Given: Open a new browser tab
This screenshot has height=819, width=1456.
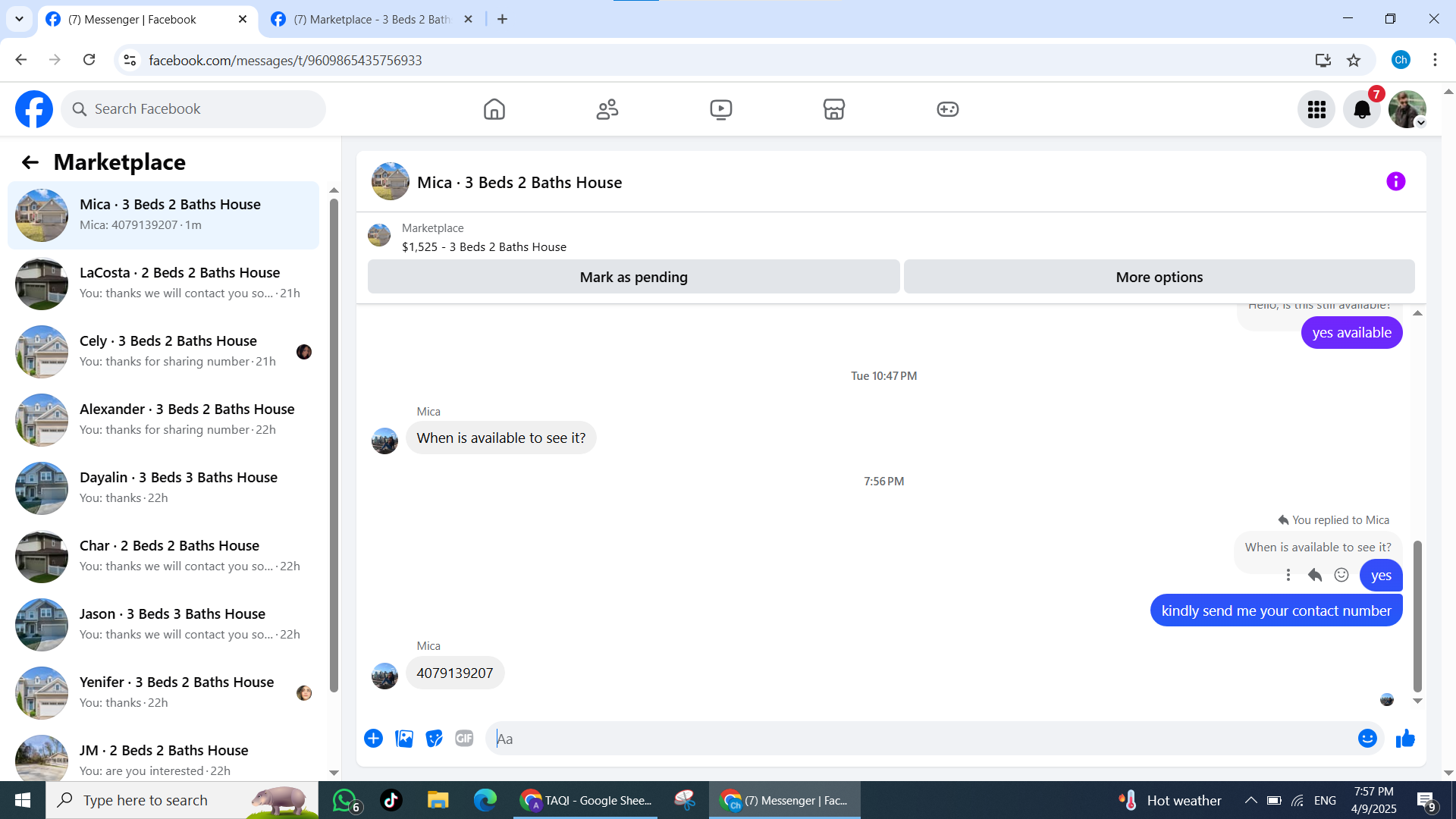Looking at the screenshot, I should 502,20.
